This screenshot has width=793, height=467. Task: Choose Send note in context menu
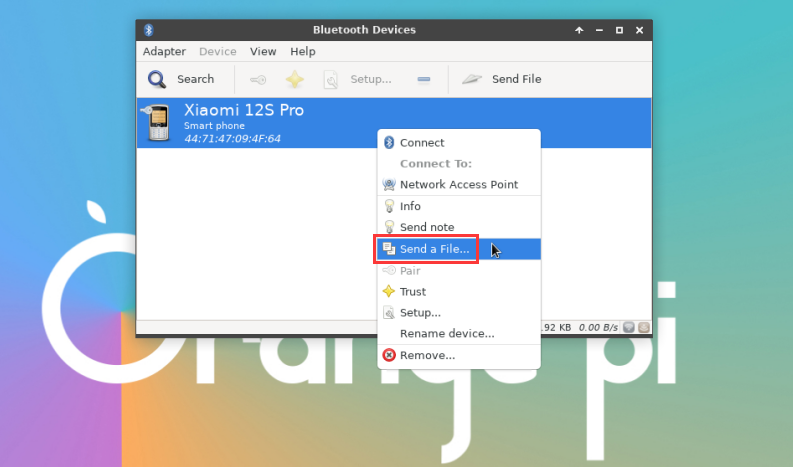(459, 227)
